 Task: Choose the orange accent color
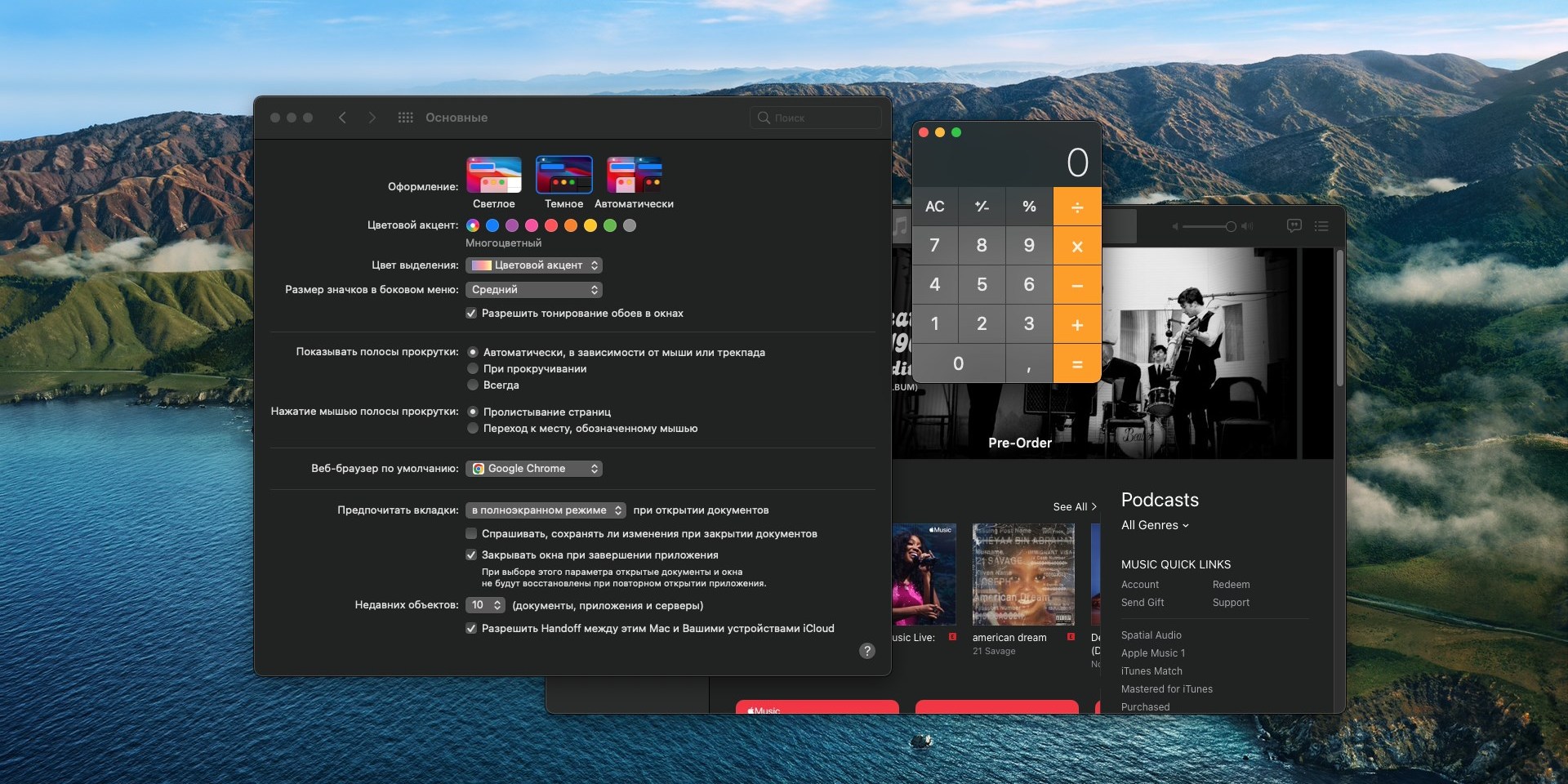(x=571, y=225)
